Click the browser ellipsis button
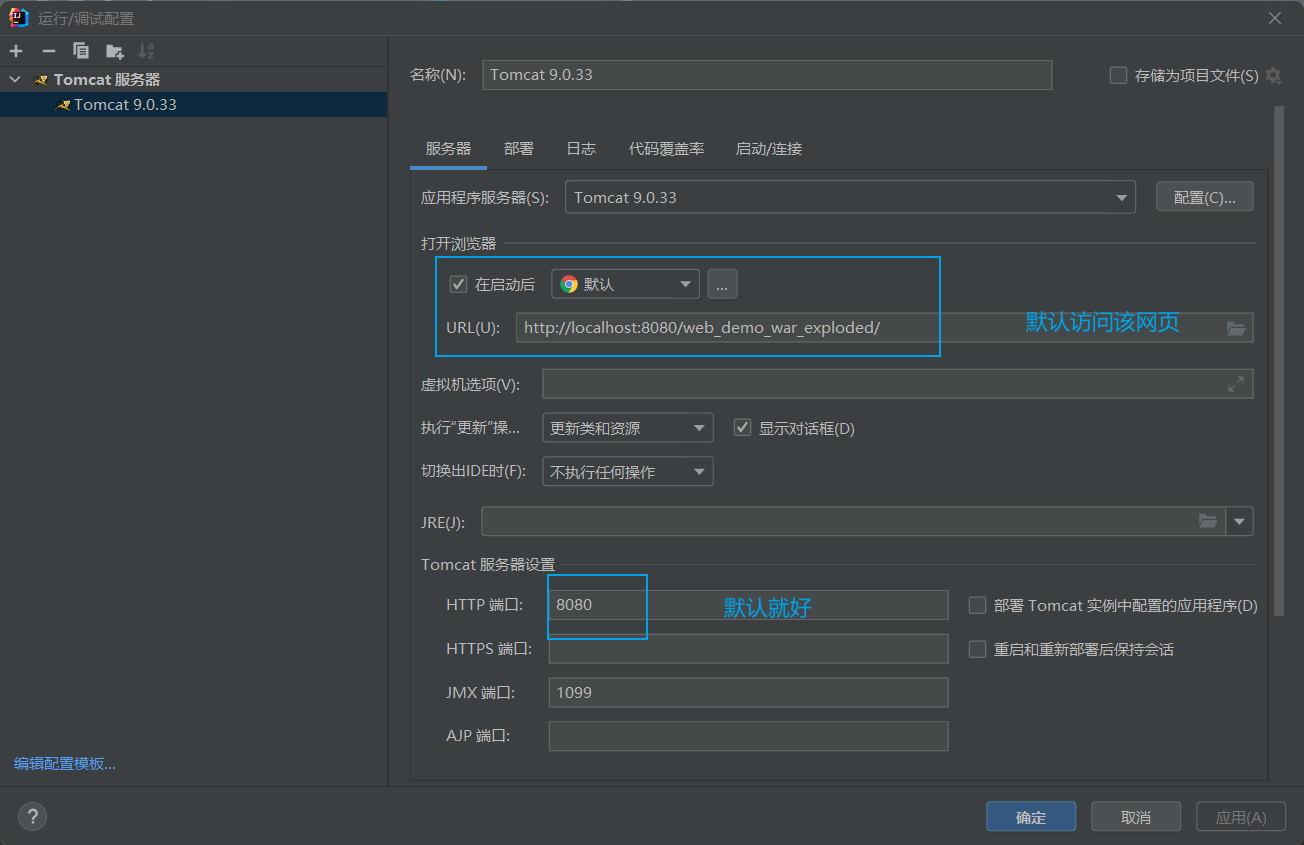This screenshot has width=1304, height=845. 722,284
